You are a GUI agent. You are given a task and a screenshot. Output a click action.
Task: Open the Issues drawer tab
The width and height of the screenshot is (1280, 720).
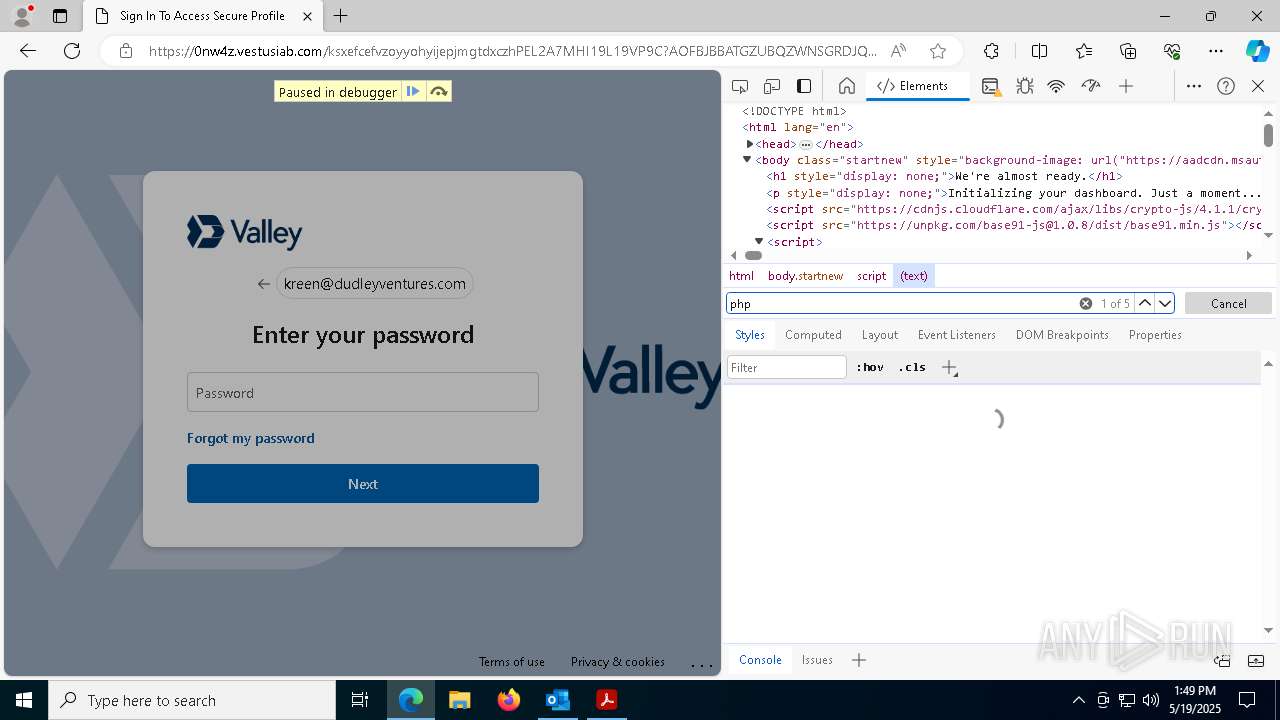point(817,660)
